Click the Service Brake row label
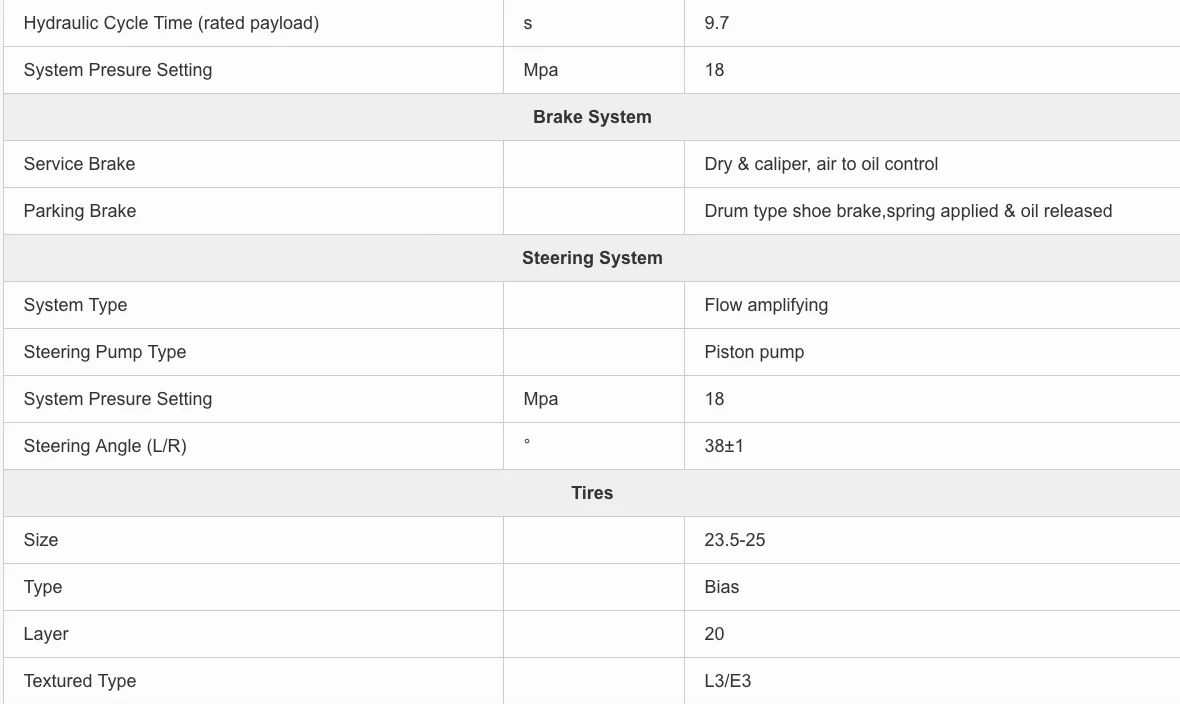1180x704 pixels. [80, 164]
